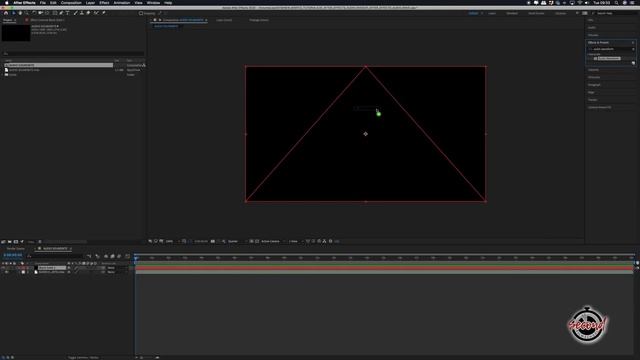Click the Create new folder icon
Viewport: 640px width, 360px height.
(9, 242)
